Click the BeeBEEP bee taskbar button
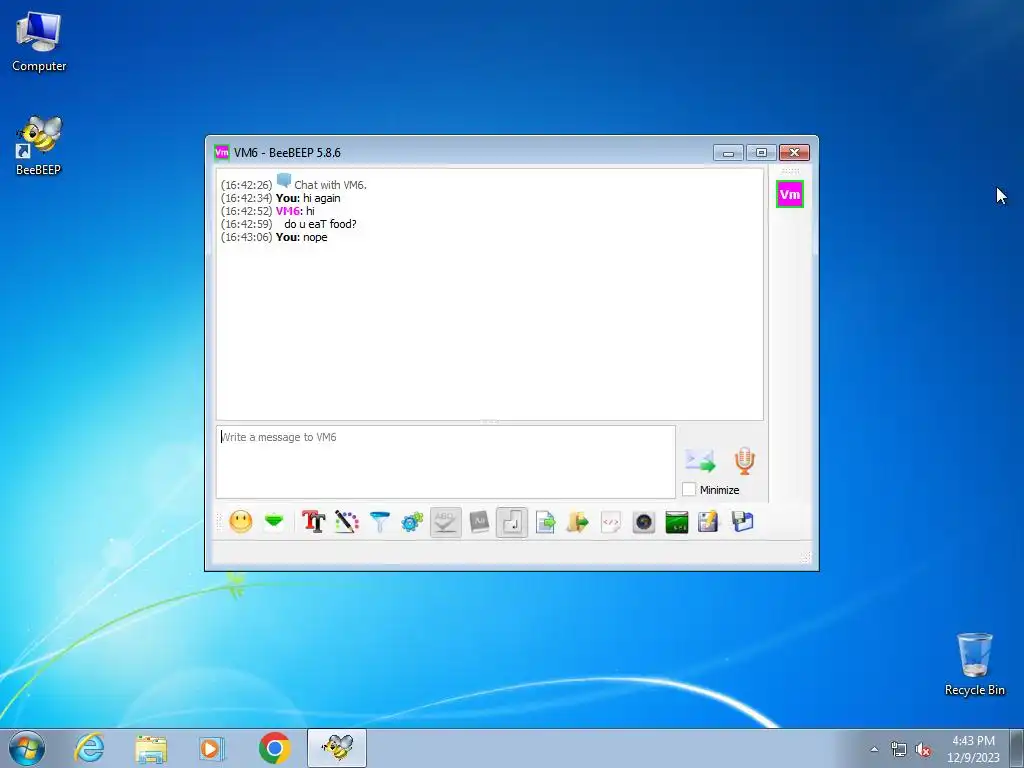The image size is (1024, 768). click(337, 748)
